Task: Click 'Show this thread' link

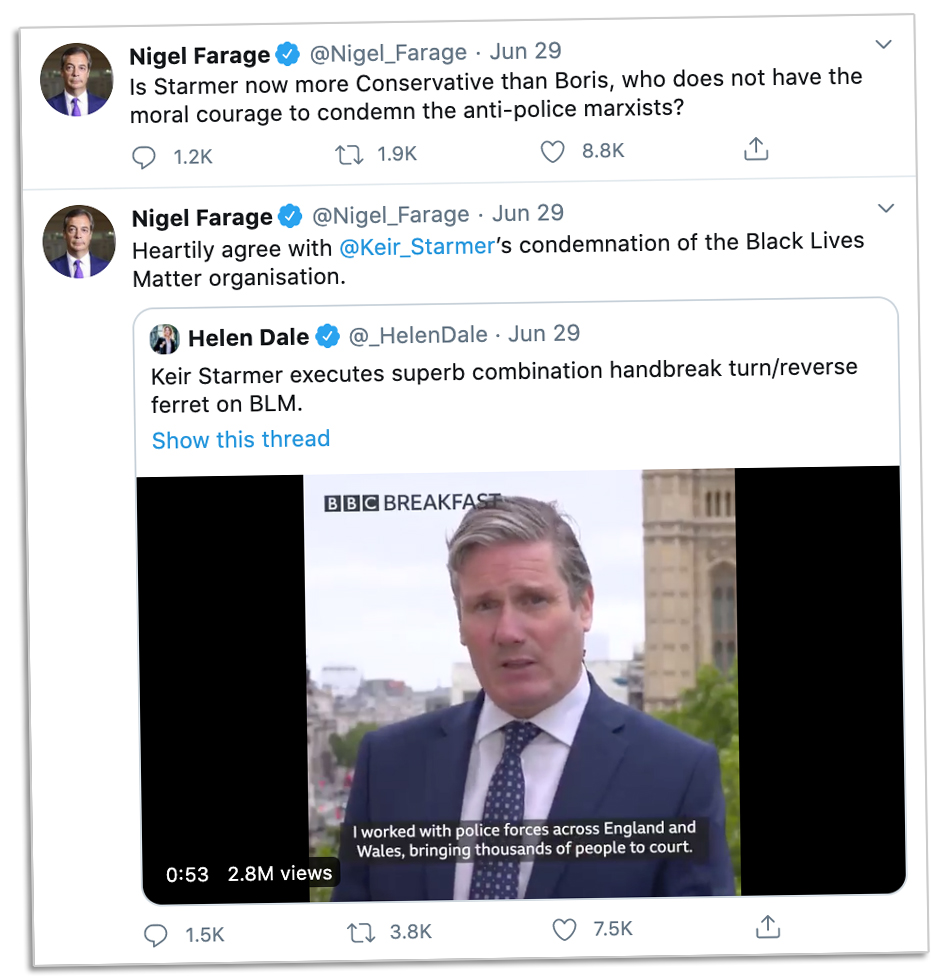Action: pos(240,440)
